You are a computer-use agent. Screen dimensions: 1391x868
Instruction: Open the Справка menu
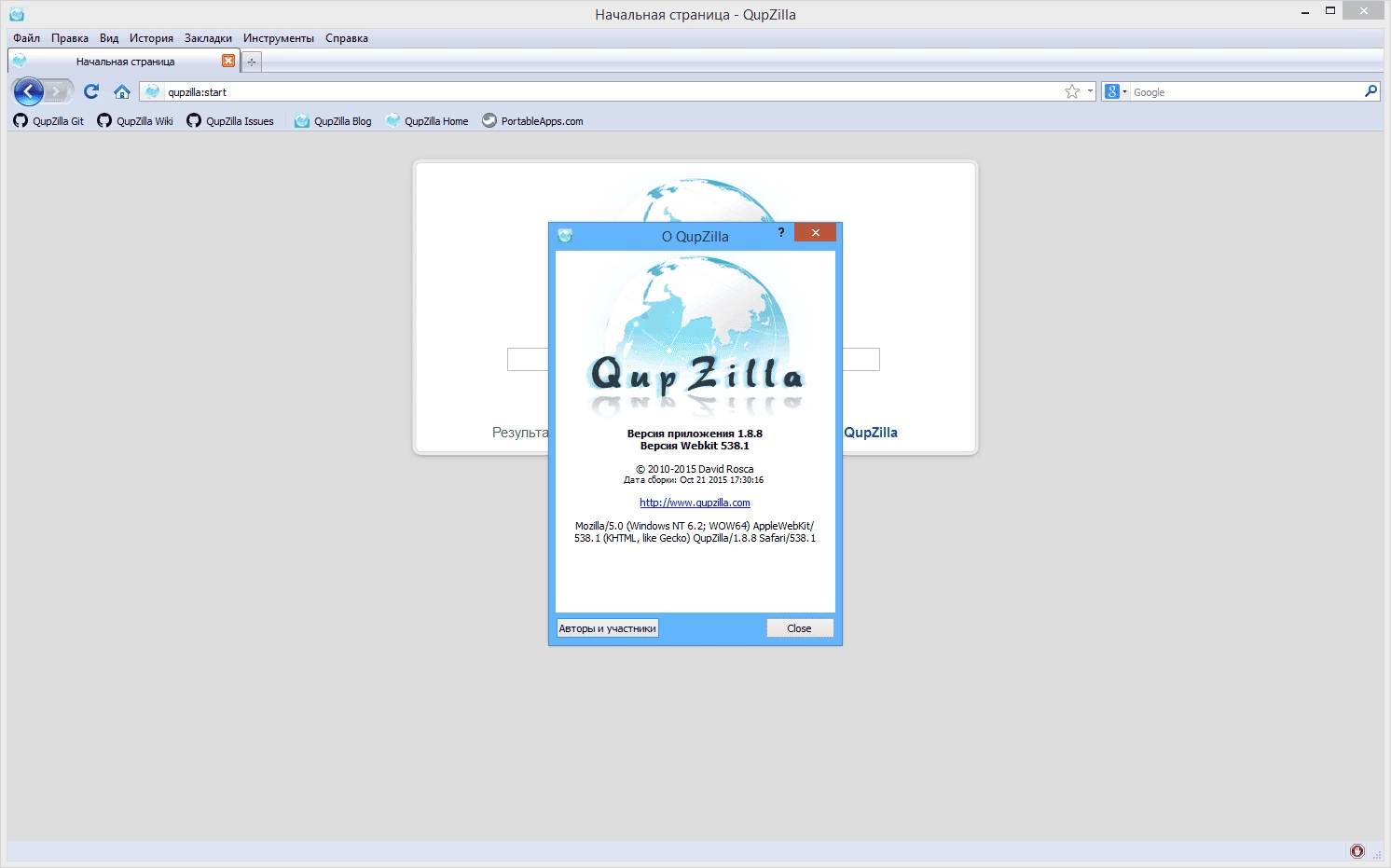tap(347, 38)
